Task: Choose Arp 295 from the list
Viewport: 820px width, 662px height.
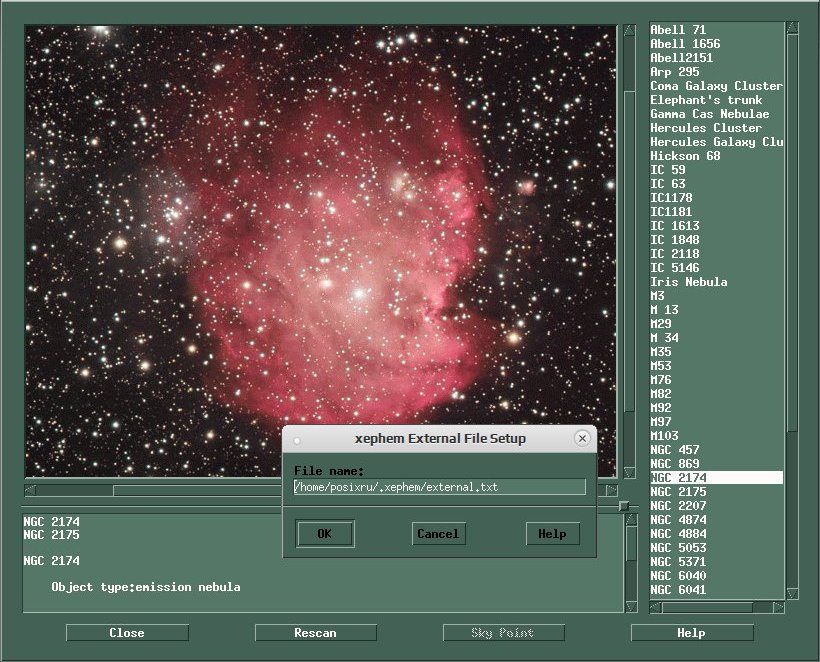Action: click(716, 72)
